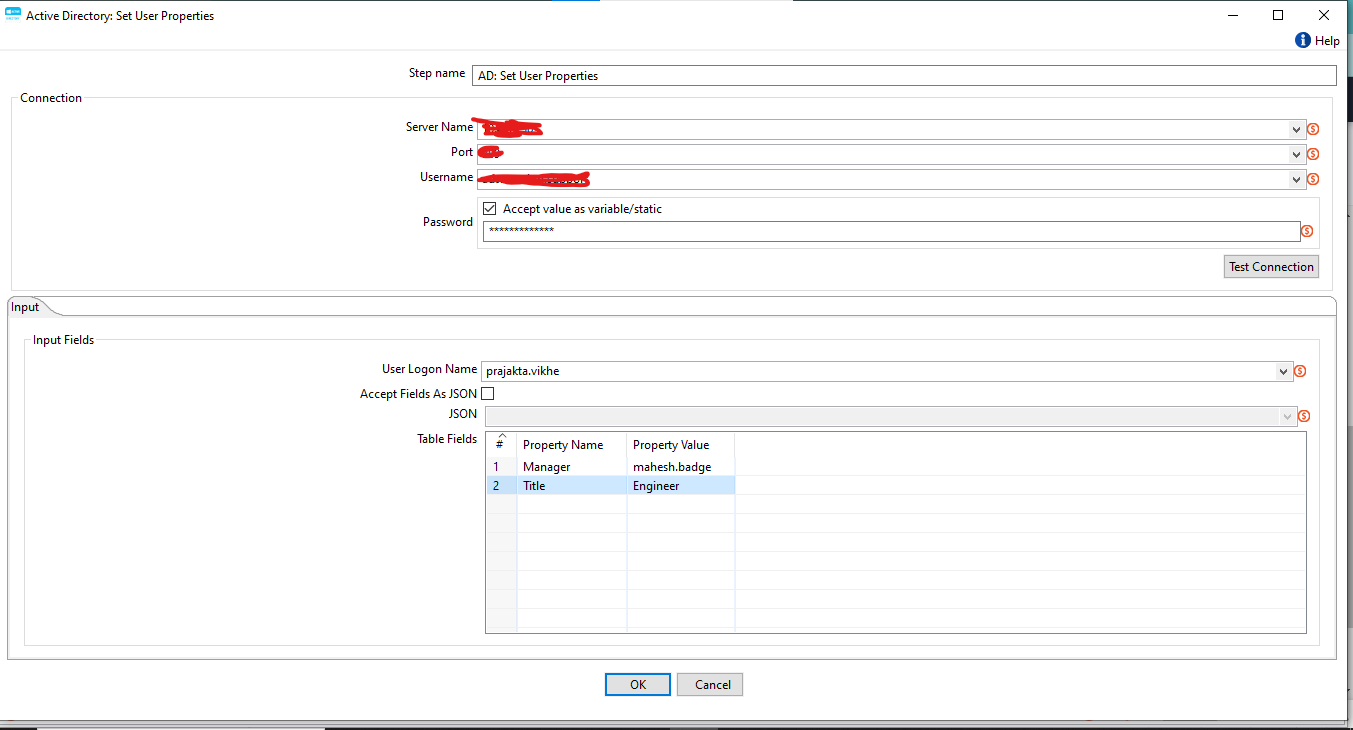Open the Server Name dropdown
The image size is (1353, 730).
click(1297, 129)
